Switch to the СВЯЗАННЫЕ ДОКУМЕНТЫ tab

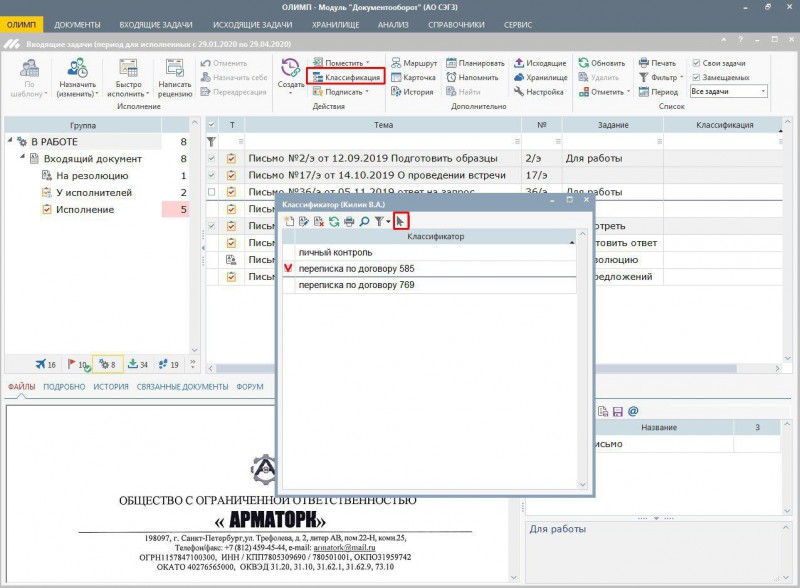tap(182, 386)
